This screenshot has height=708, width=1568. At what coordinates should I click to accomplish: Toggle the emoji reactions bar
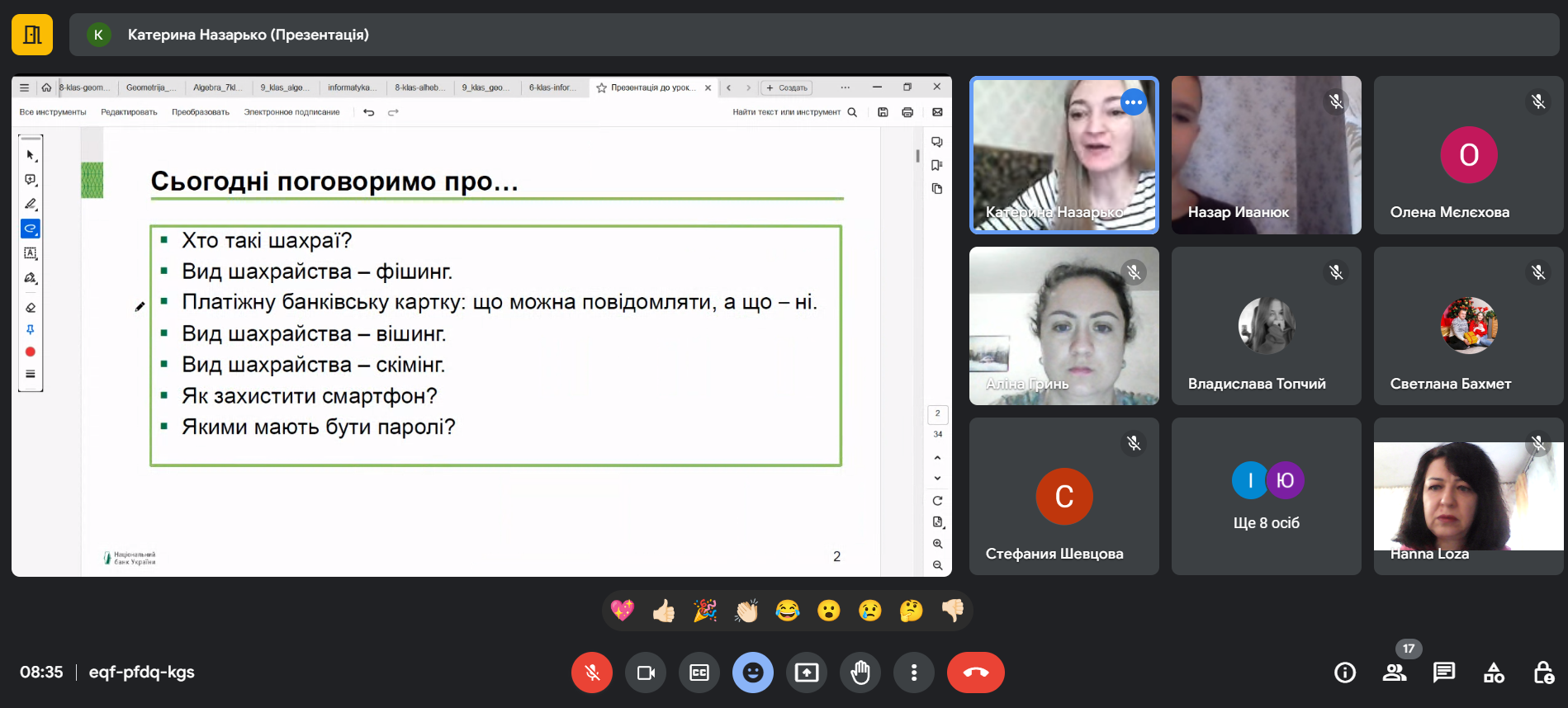[x=753, y=673]
